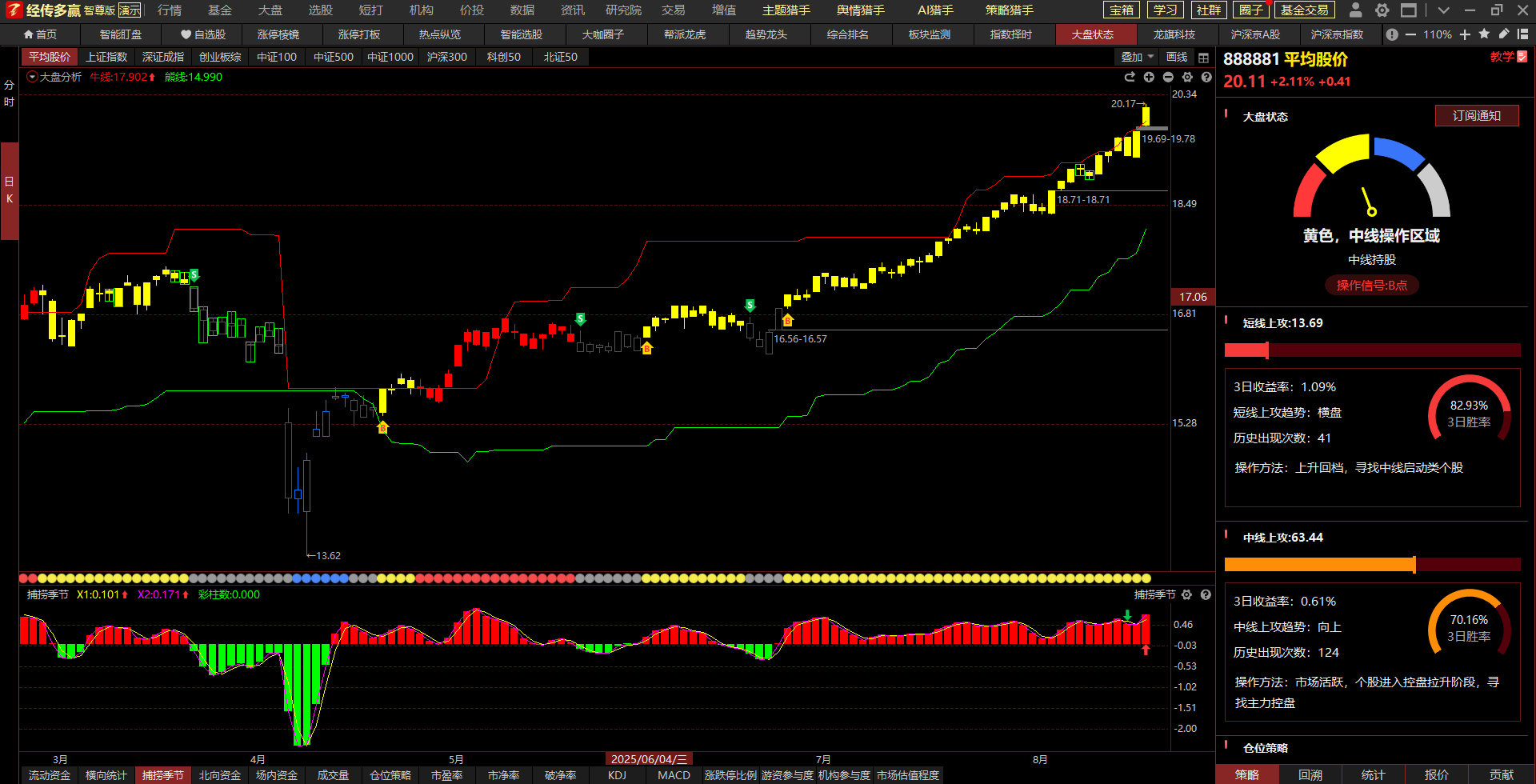Open the title bar dropdown chevron
Viewport: 1536px width, 784px height.
[1443, 10]
